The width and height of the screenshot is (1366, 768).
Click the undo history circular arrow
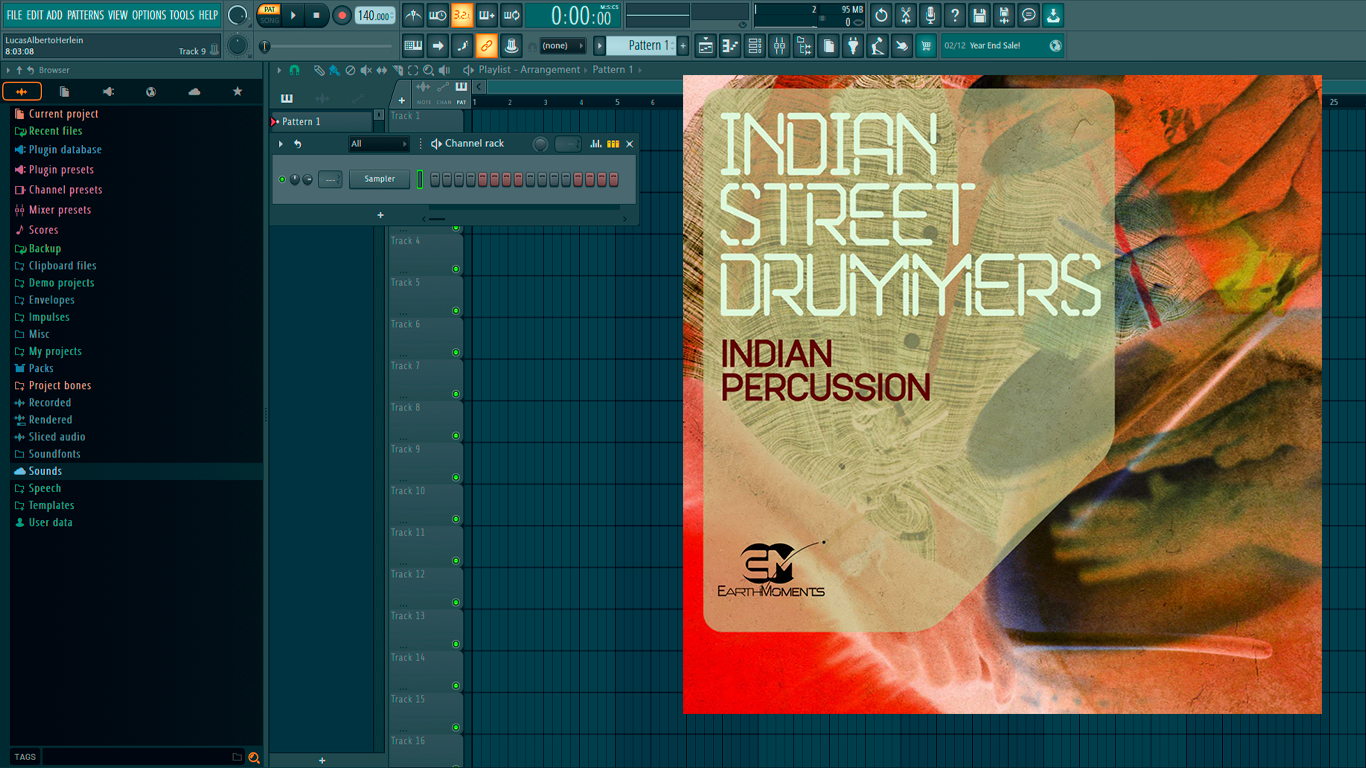[881, 15]
